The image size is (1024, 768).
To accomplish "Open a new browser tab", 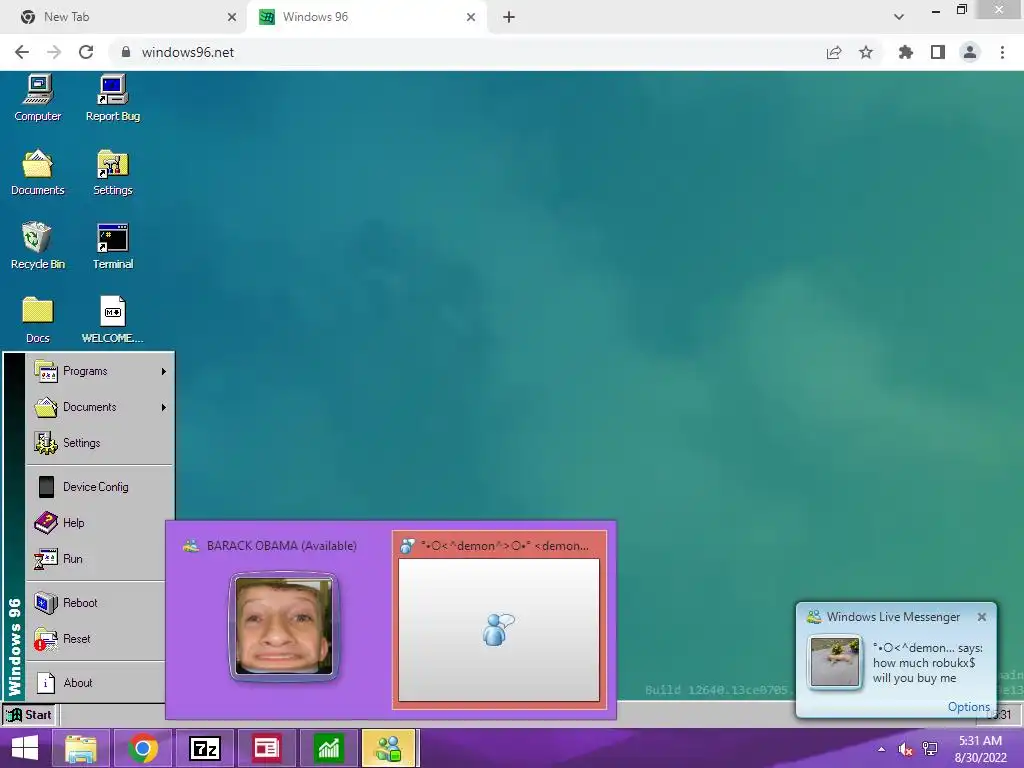I will tap(509, 17).
